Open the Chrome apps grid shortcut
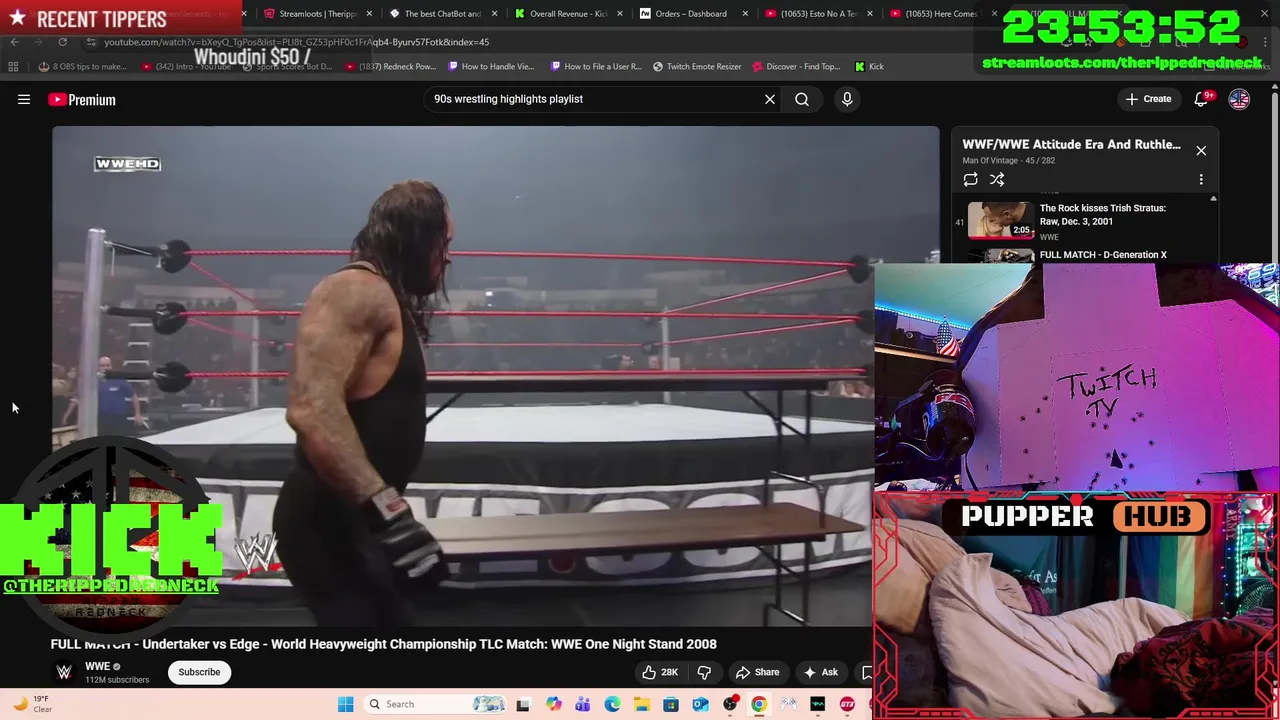 pyautogui.click(x=13, y=66)
